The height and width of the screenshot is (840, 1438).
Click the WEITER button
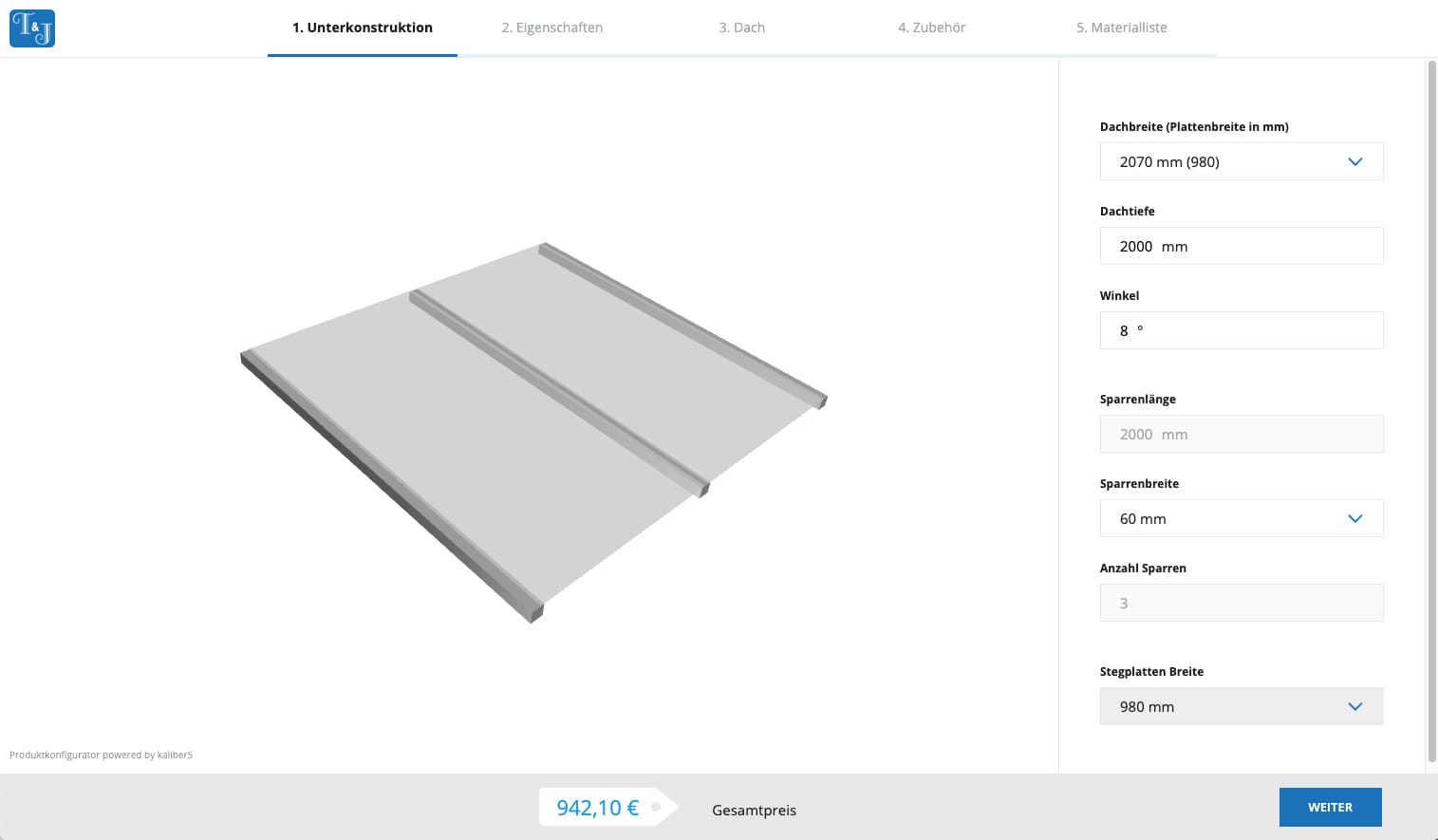tap(1331, 807)
